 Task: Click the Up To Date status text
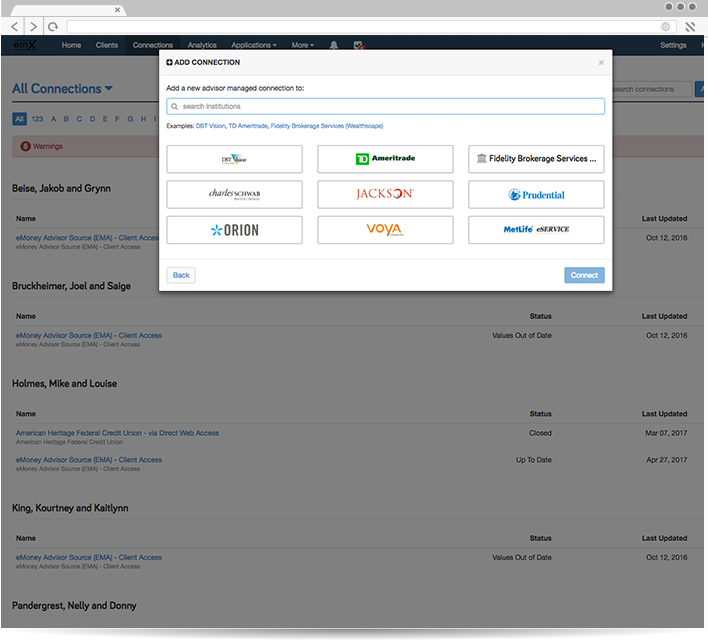(534, 460)
